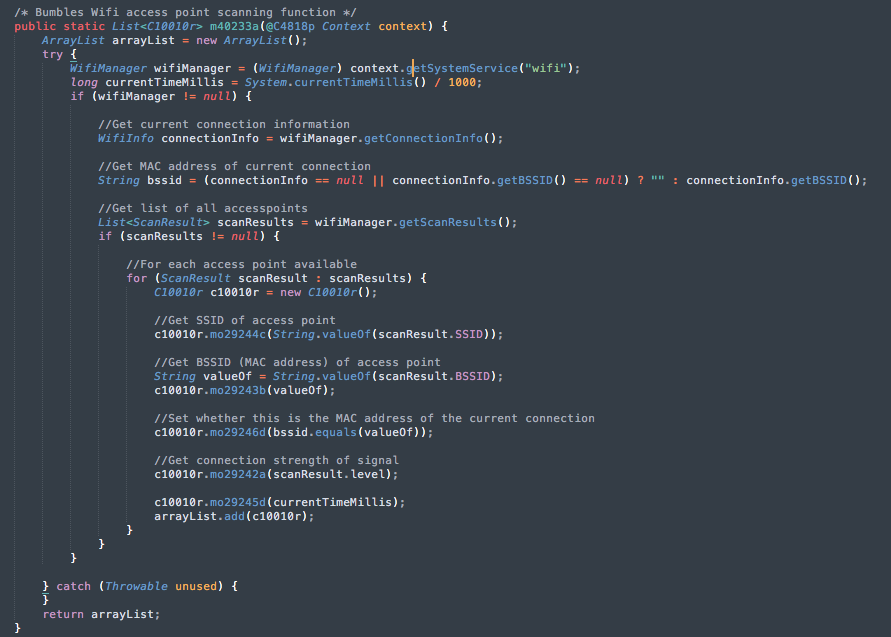This screenshot has width=891, height=637.
Task: Click the catch keyword
Action: coord(73,586)
